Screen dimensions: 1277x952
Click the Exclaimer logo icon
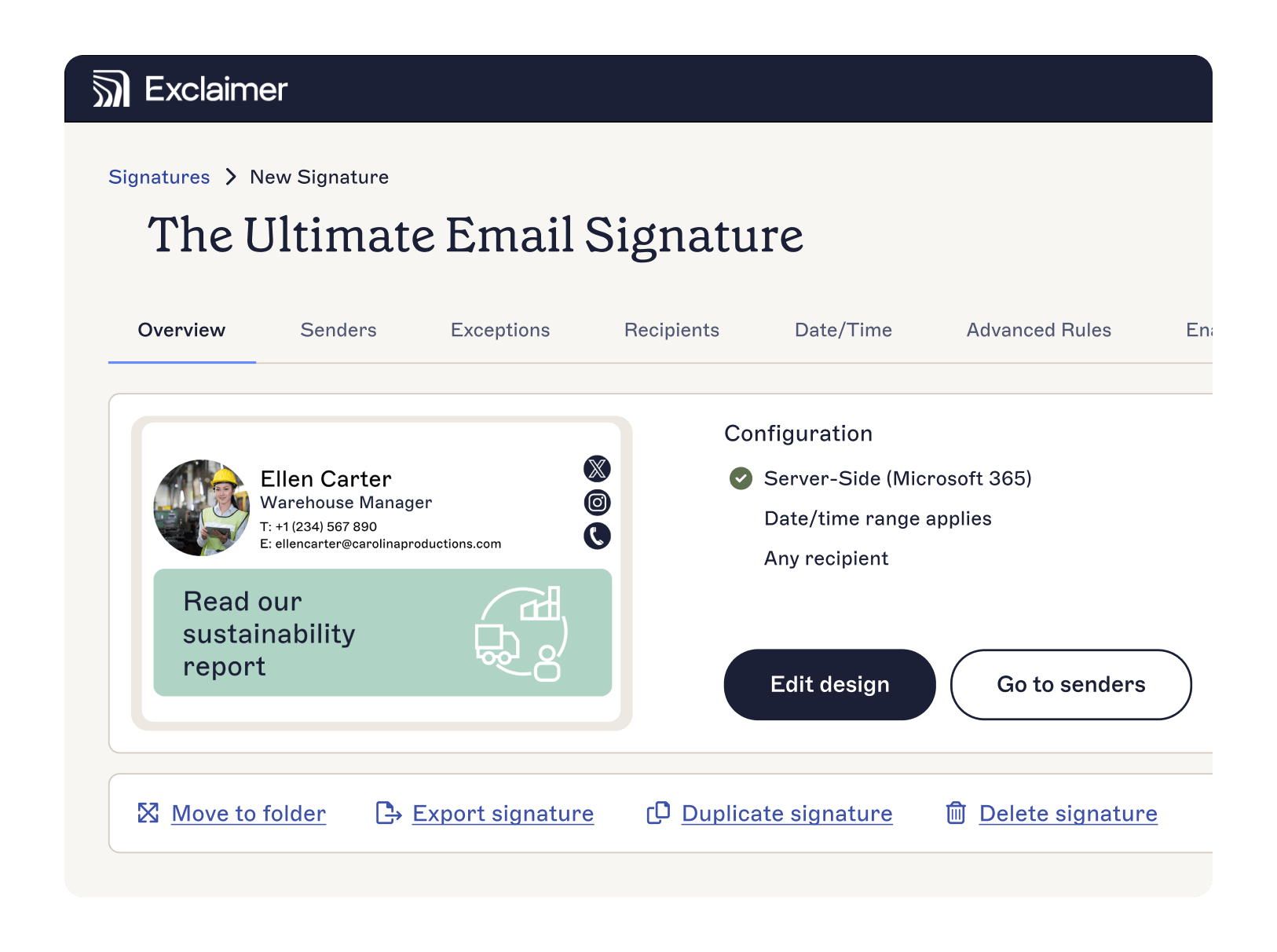111,89
